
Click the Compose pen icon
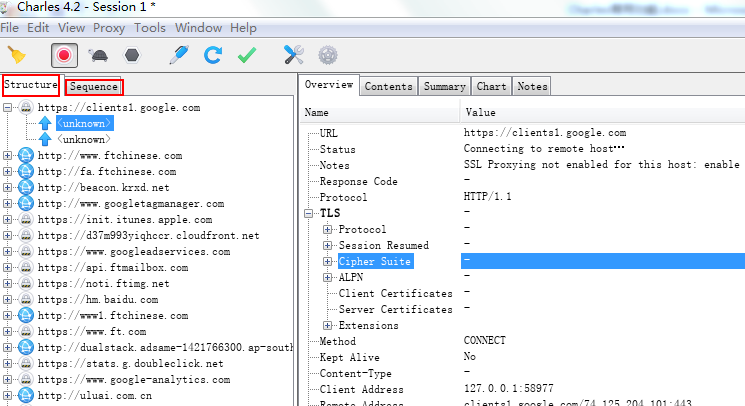179,55
